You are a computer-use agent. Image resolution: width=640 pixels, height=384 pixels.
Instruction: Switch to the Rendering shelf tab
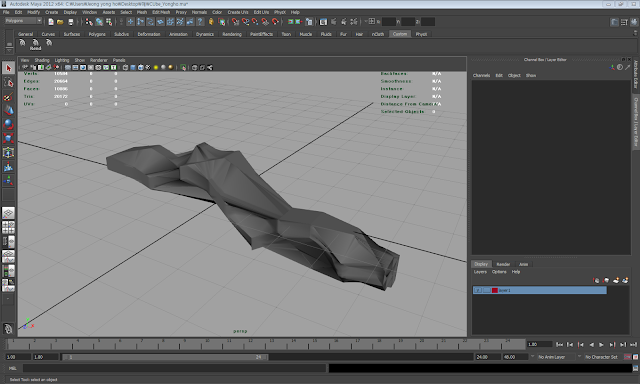point(232,34)
